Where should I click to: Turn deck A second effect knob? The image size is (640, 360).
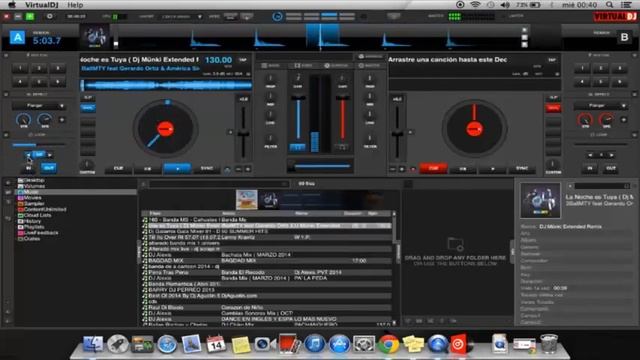tap(44, 120)
